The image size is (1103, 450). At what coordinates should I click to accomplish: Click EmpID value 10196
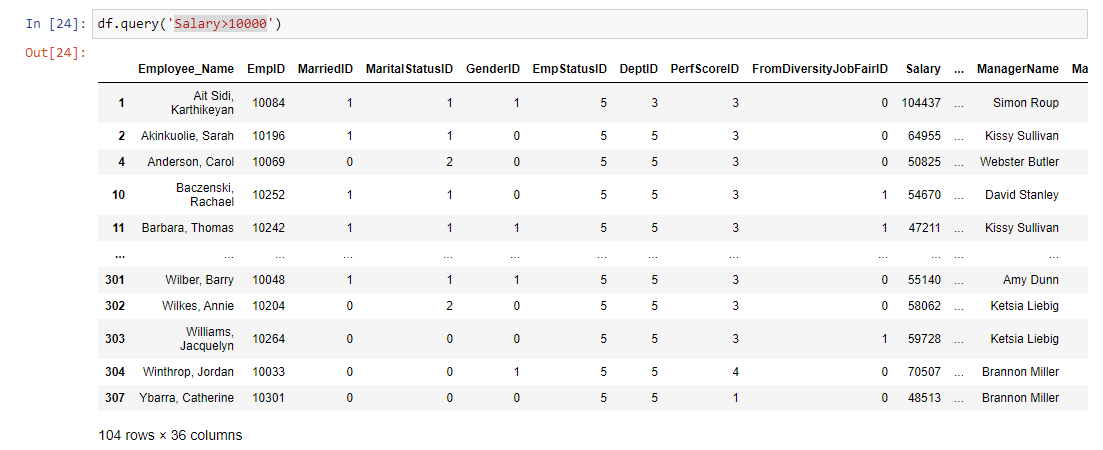click(269, 136)
